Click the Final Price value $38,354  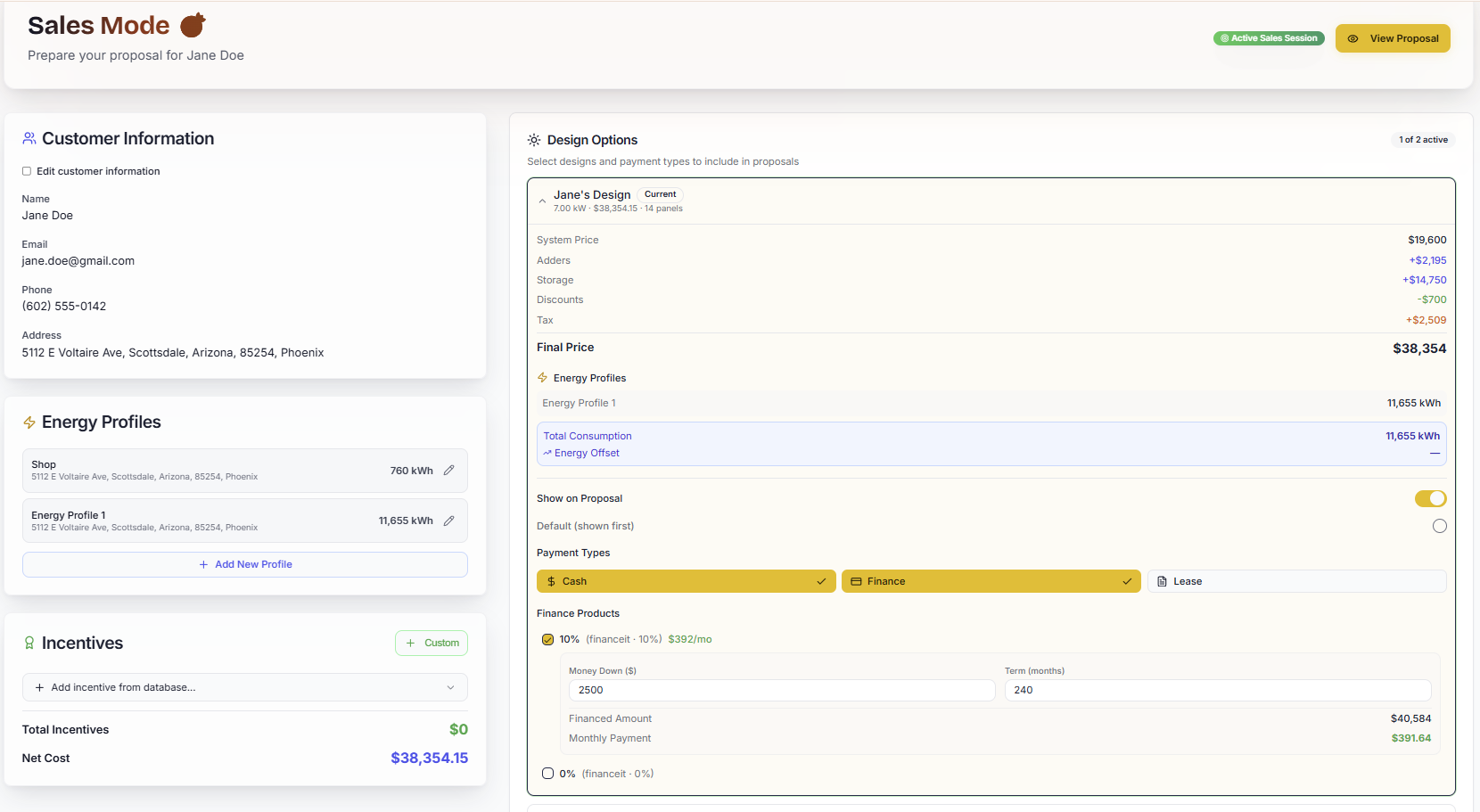coord(1419,349)
